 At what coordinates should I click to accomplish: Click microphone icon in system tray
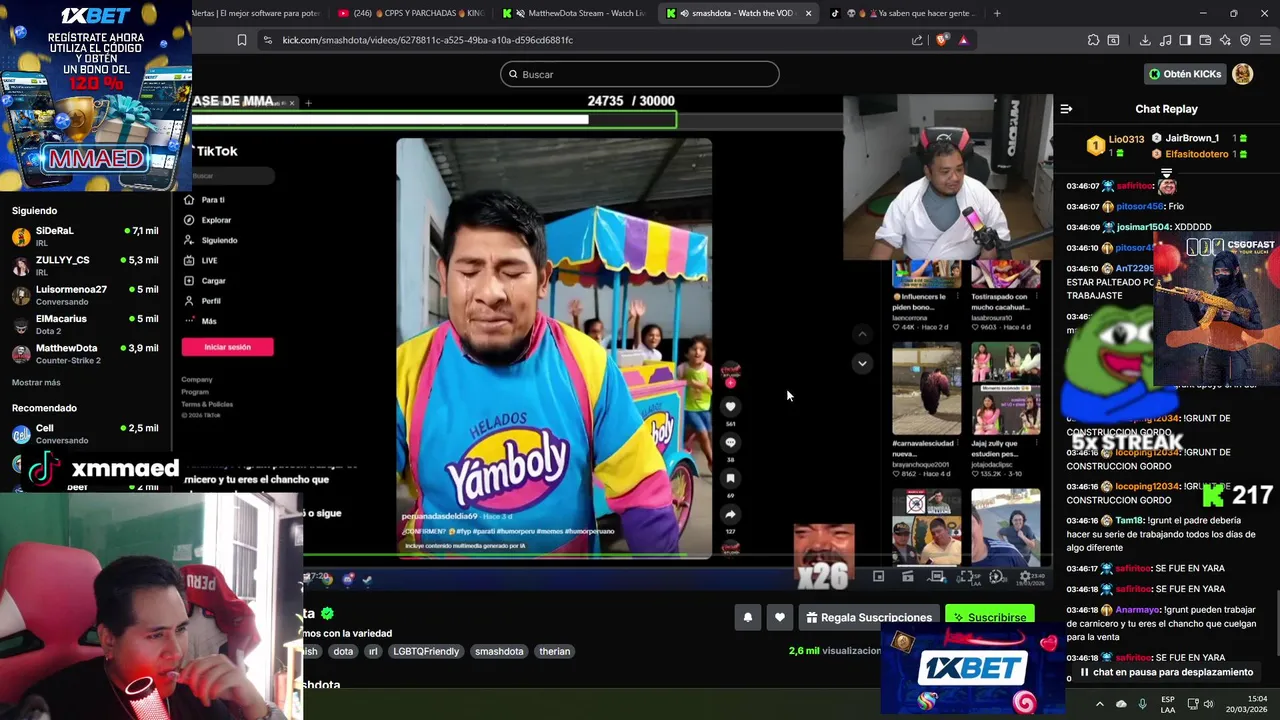1142,703
